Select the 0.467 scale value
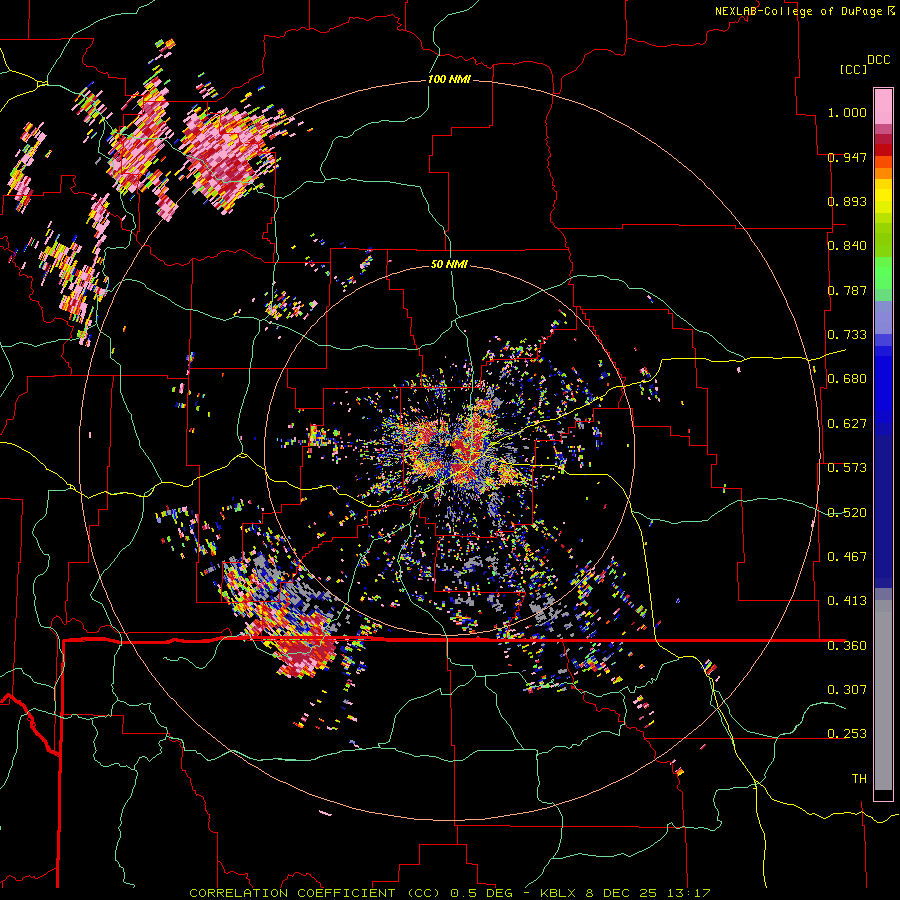The width and height of the screenshot is (900, 900). point(847,557)
